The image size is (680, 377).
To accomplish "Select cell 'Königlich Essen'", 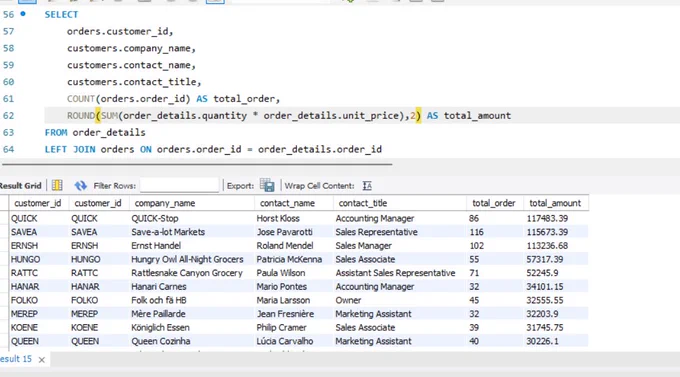I will click(160, 328).
